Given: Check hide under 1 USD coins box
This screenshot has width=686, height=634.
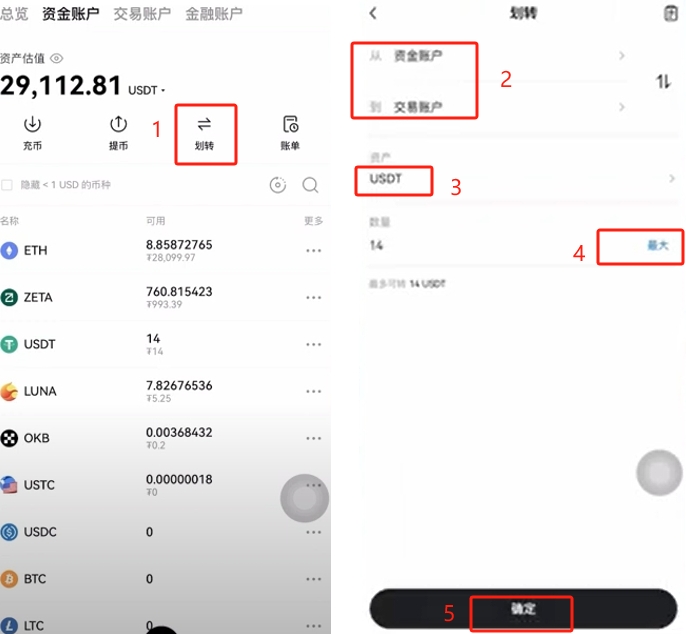Looking at the screenshot, I should pyautogui.click(x=7, y=185).
